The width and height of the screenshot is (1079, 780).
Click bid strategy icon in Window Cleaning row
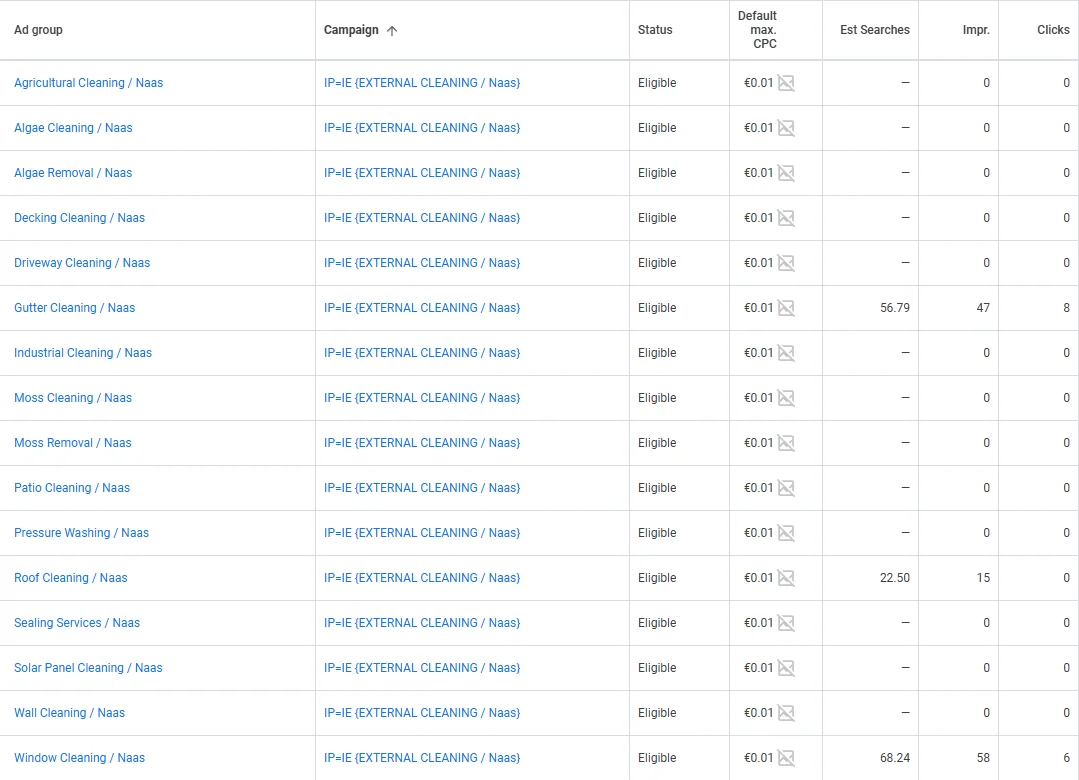pyautogui.click(x=786, y=758)
